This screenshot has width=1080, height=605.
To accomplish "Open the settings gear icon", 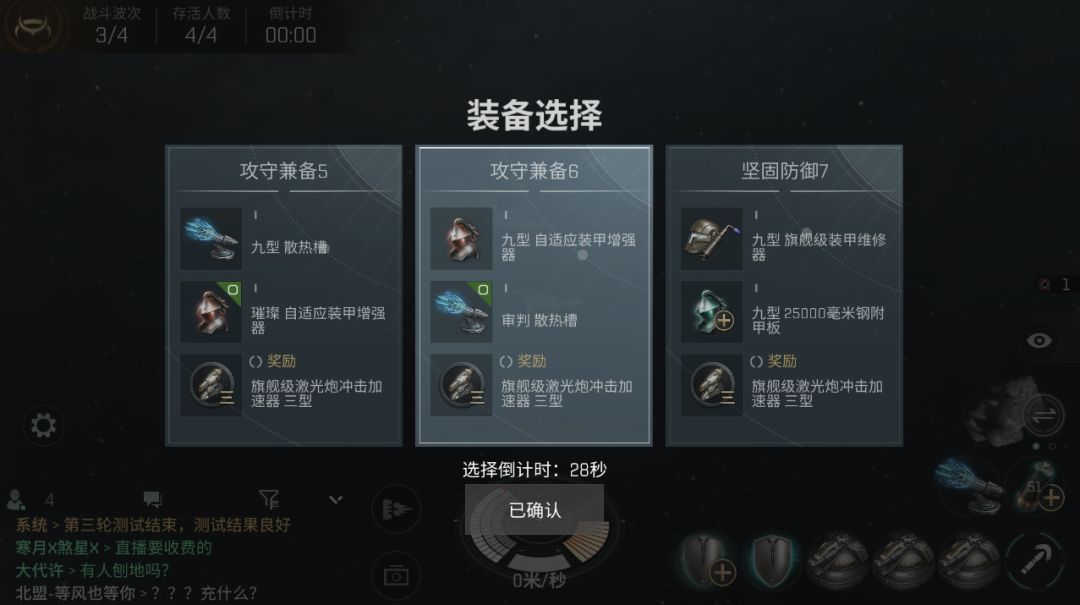I will tap(43, 425).
